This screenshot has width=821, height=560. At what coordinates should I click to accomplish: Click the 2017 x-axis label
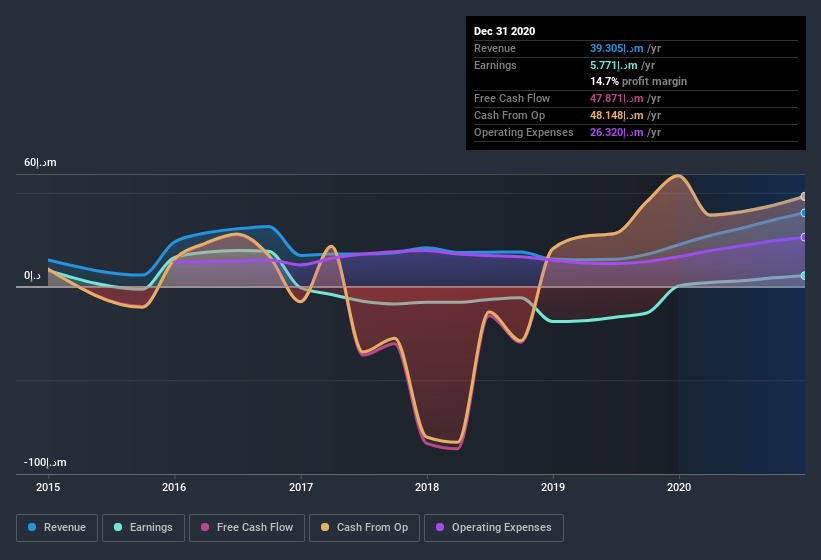click(x=301, y=487)
